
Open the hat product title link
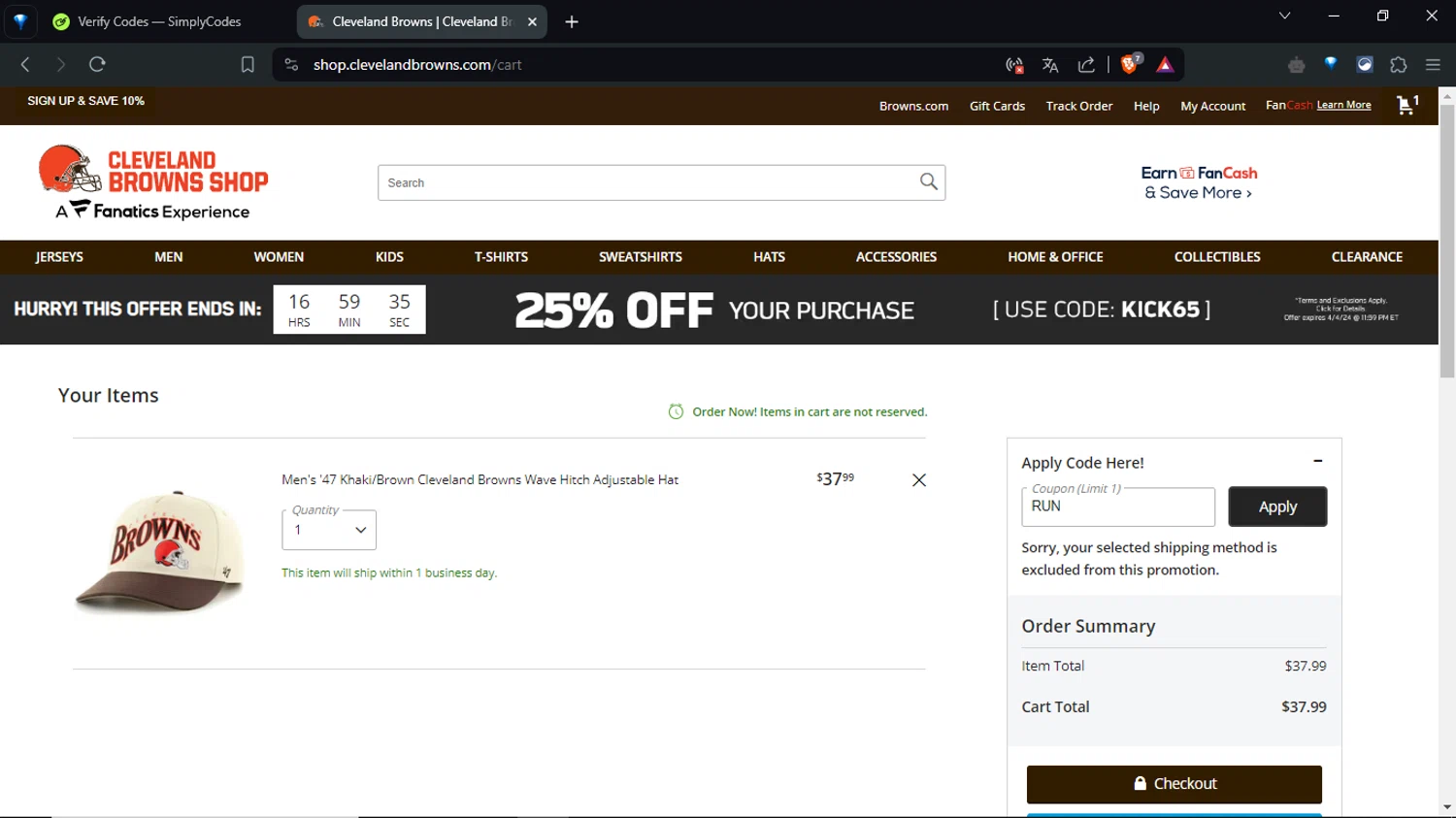[480, 479]
